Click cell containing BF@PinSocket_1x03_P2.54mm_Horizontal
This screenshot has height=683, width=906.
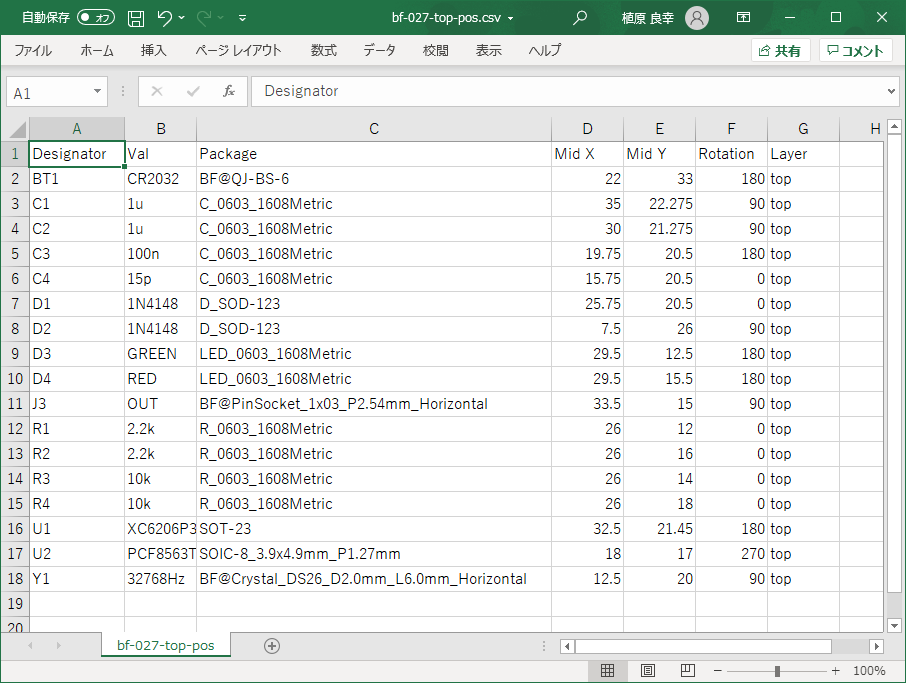374,404
